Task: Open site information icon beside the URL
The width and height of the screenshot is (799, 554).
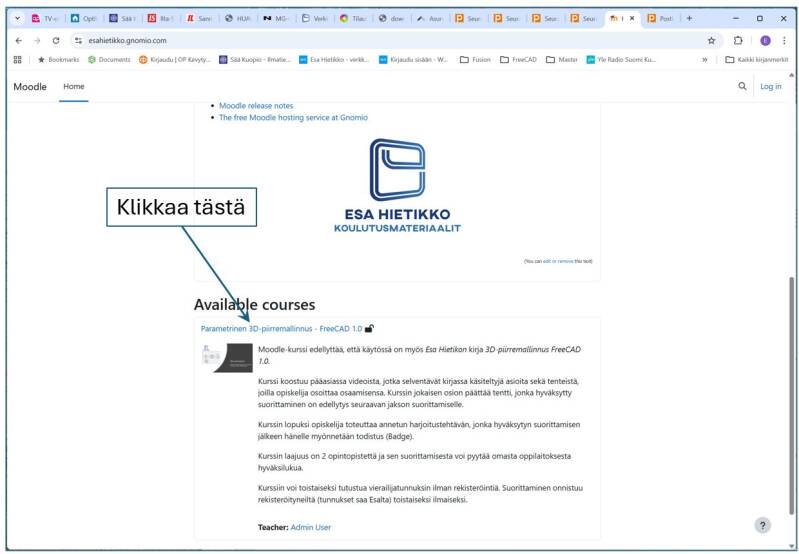Action: pos(78,41)
